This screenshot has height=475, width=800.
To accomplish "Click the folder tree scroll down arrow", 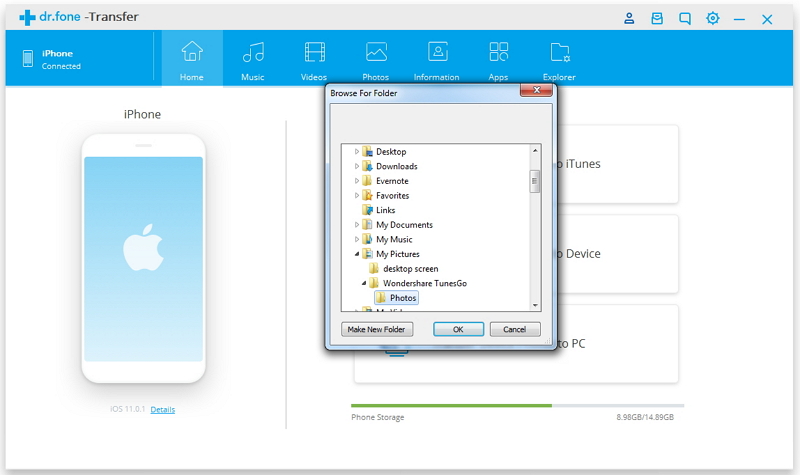I will coord(535,305).
